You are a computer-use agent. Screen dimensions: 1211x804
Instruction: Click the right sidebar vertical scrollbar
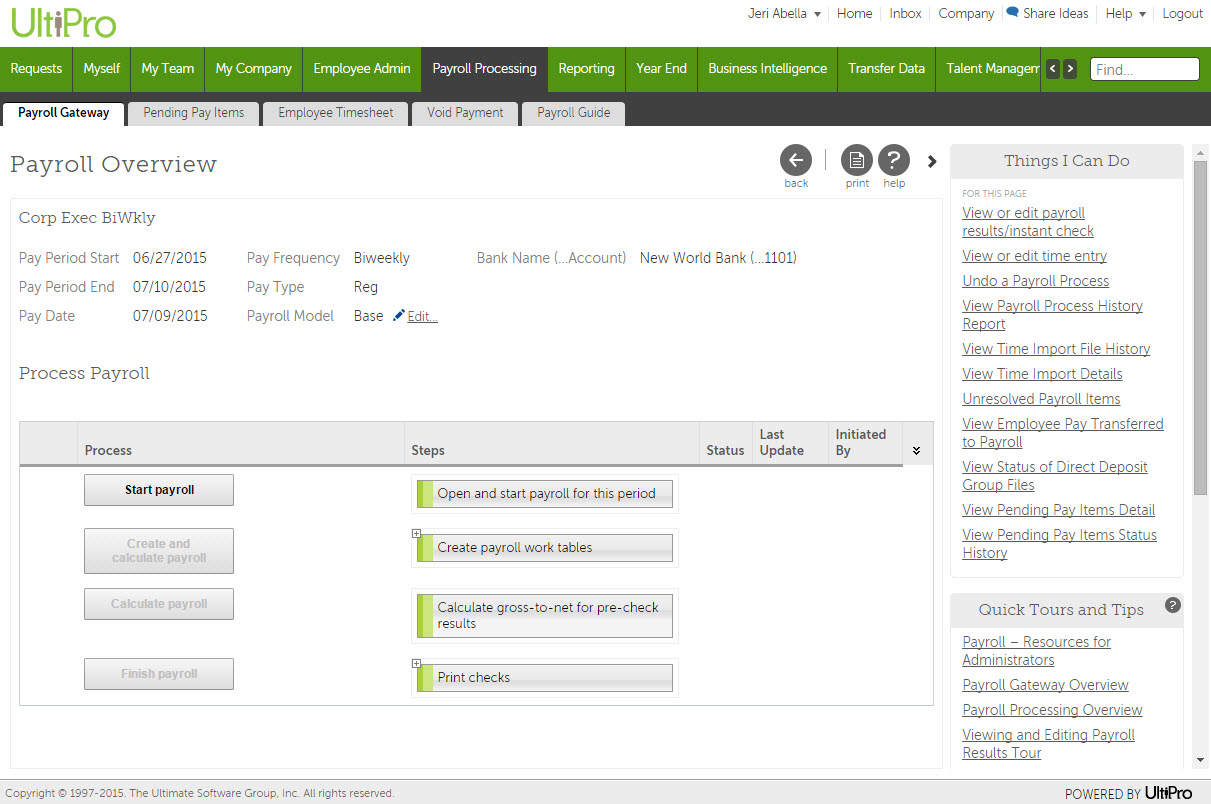coord(1200,320)
